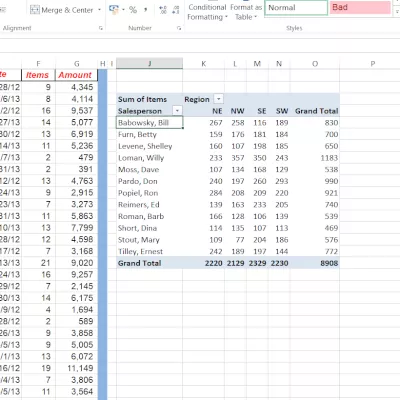400x400 pixels.
Task: Select the amount cell 11,149
Action: pos(77,368)
